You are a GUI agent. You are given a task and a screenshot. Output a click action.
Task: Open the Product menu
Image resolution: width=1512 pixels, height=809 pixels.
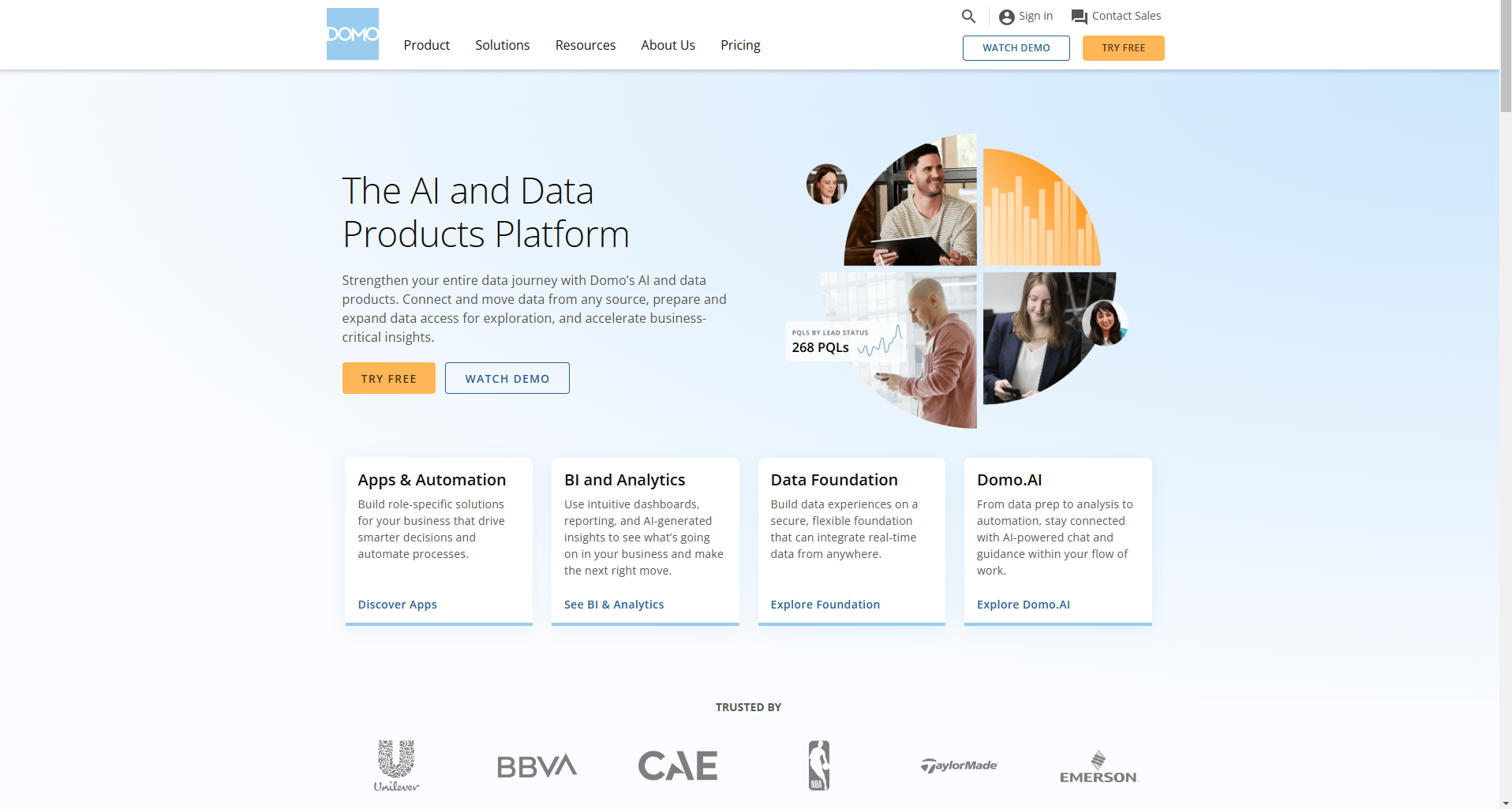[x=426, y=45]
